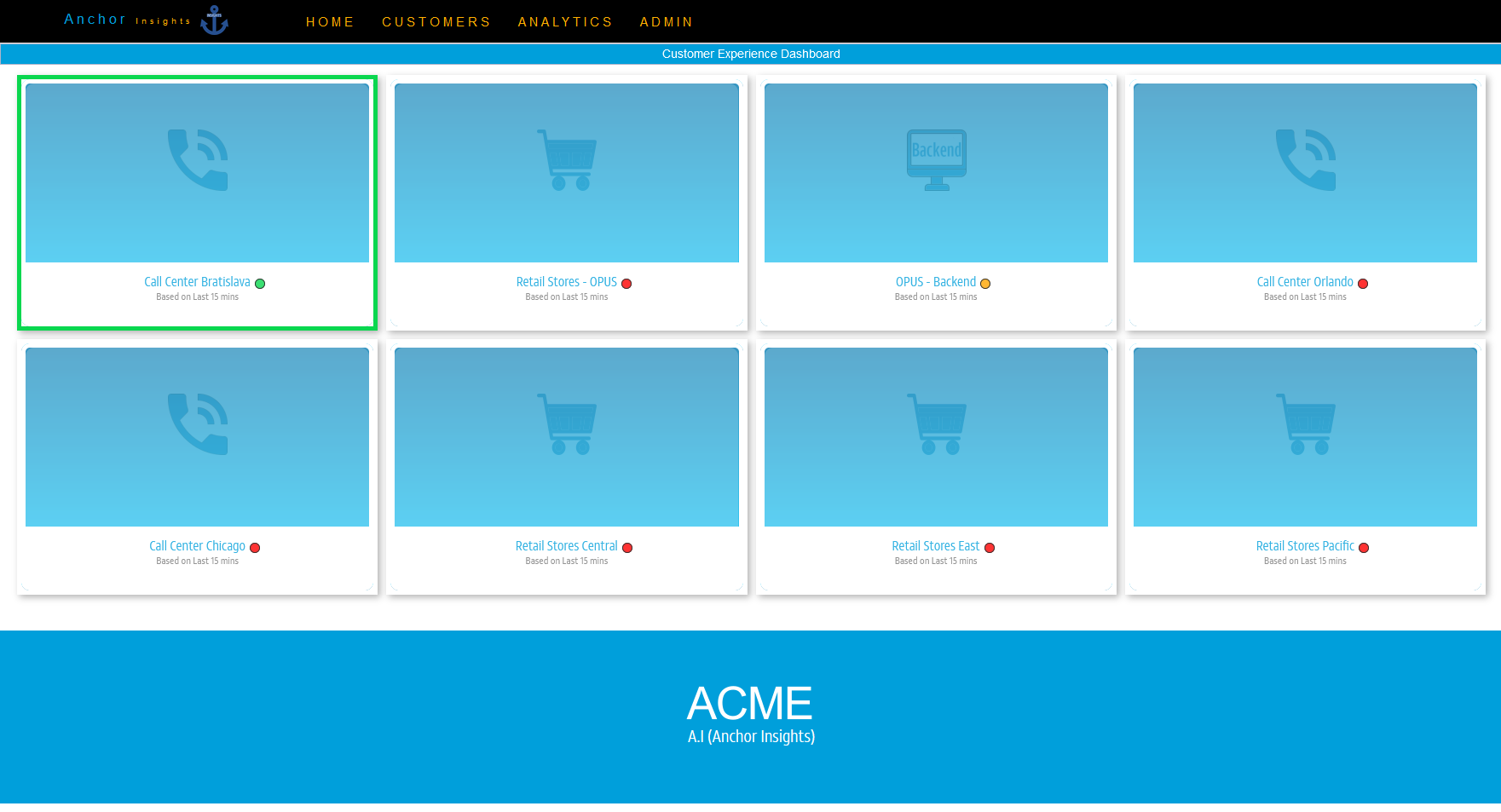
Task: Click the Call Center Orlando phone icon
Action: (1305, 160)
